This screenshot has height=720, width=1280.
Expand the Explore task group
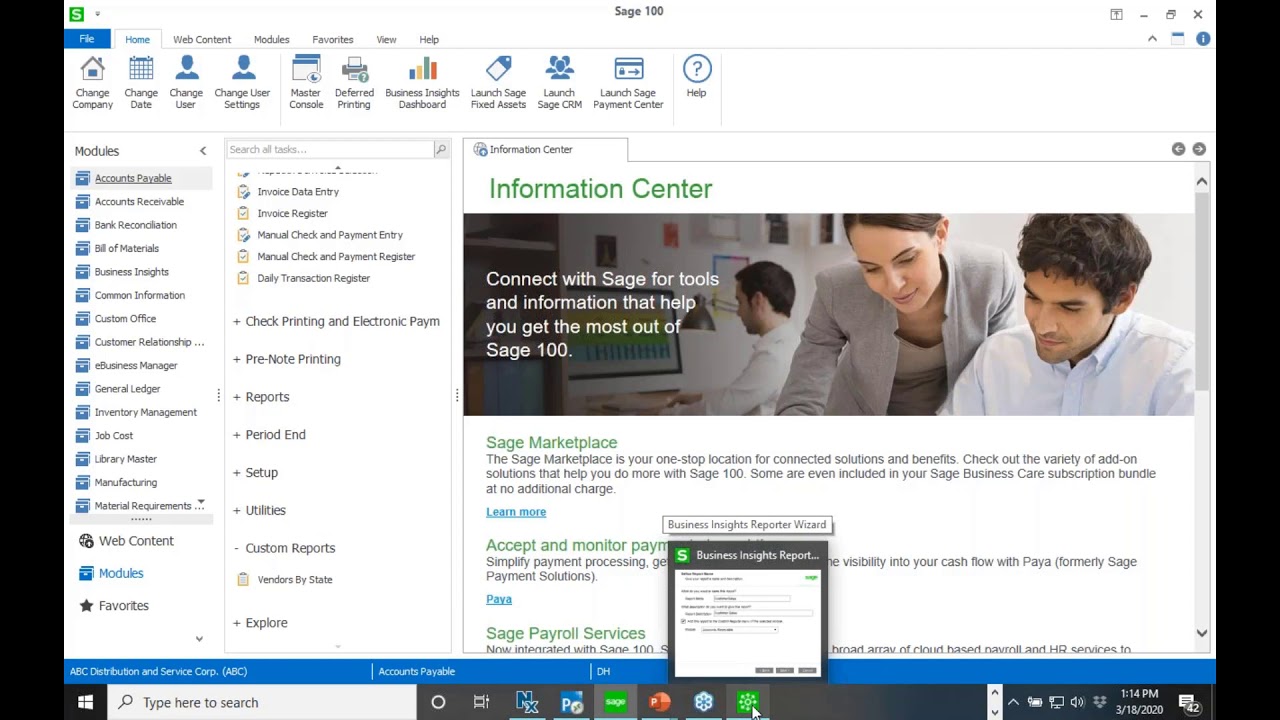tap(260, 623)
